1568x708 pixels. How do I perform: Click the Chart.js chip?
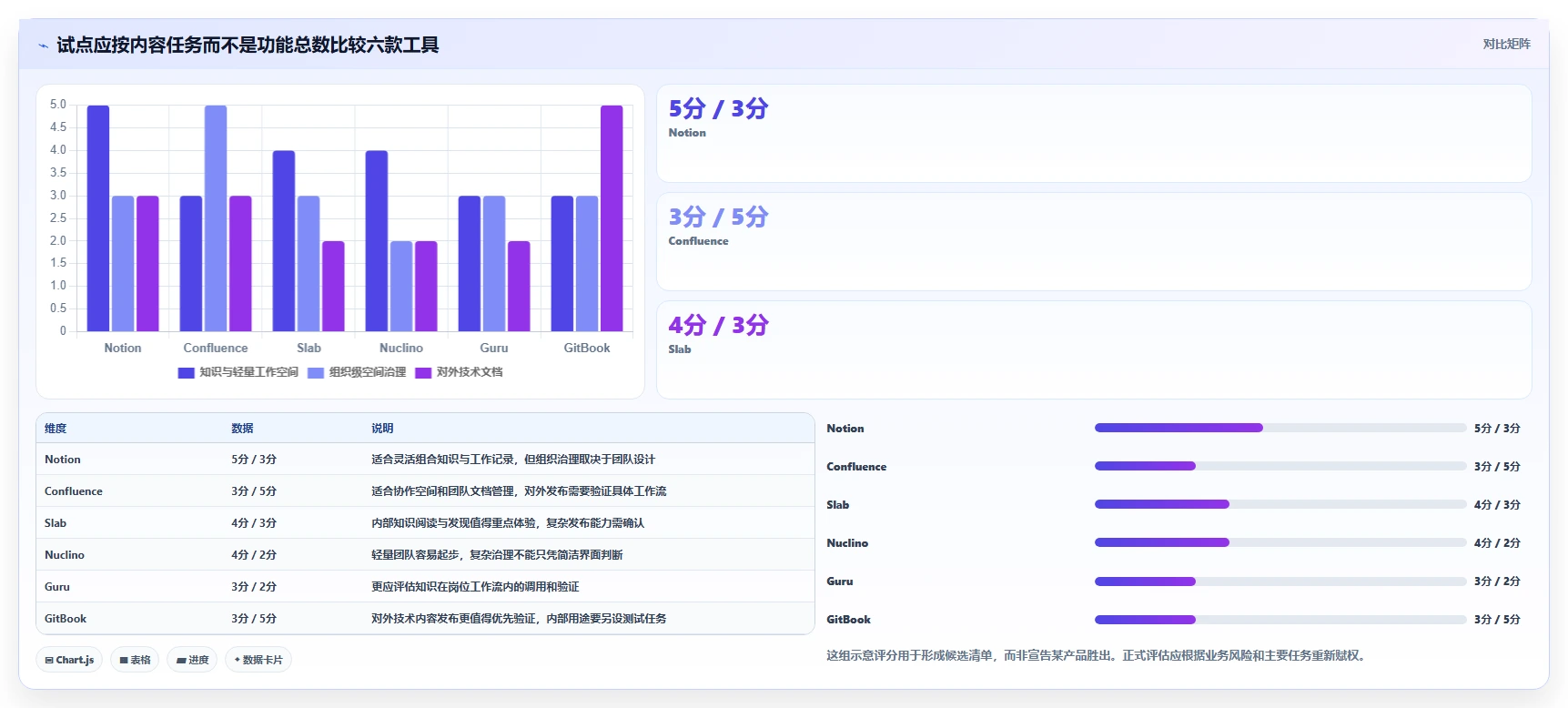pos(70,660)
